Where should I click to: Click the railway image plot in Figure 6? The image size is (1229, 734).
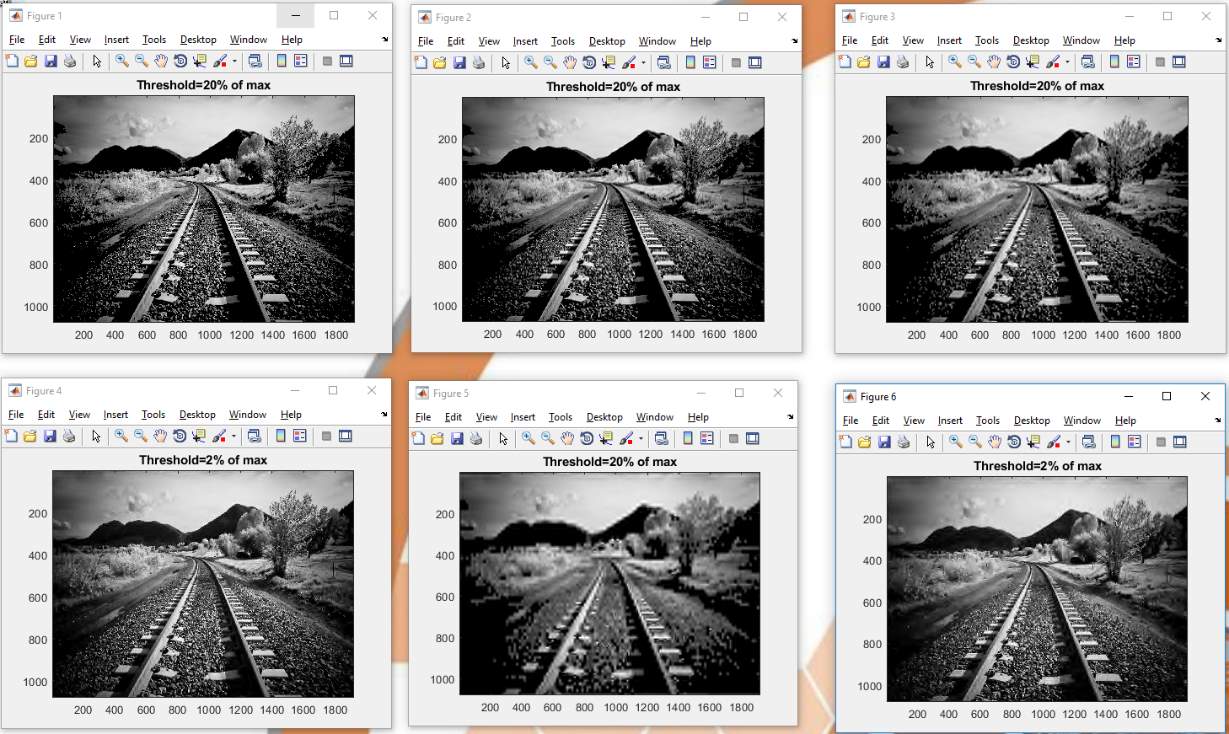1037,589
